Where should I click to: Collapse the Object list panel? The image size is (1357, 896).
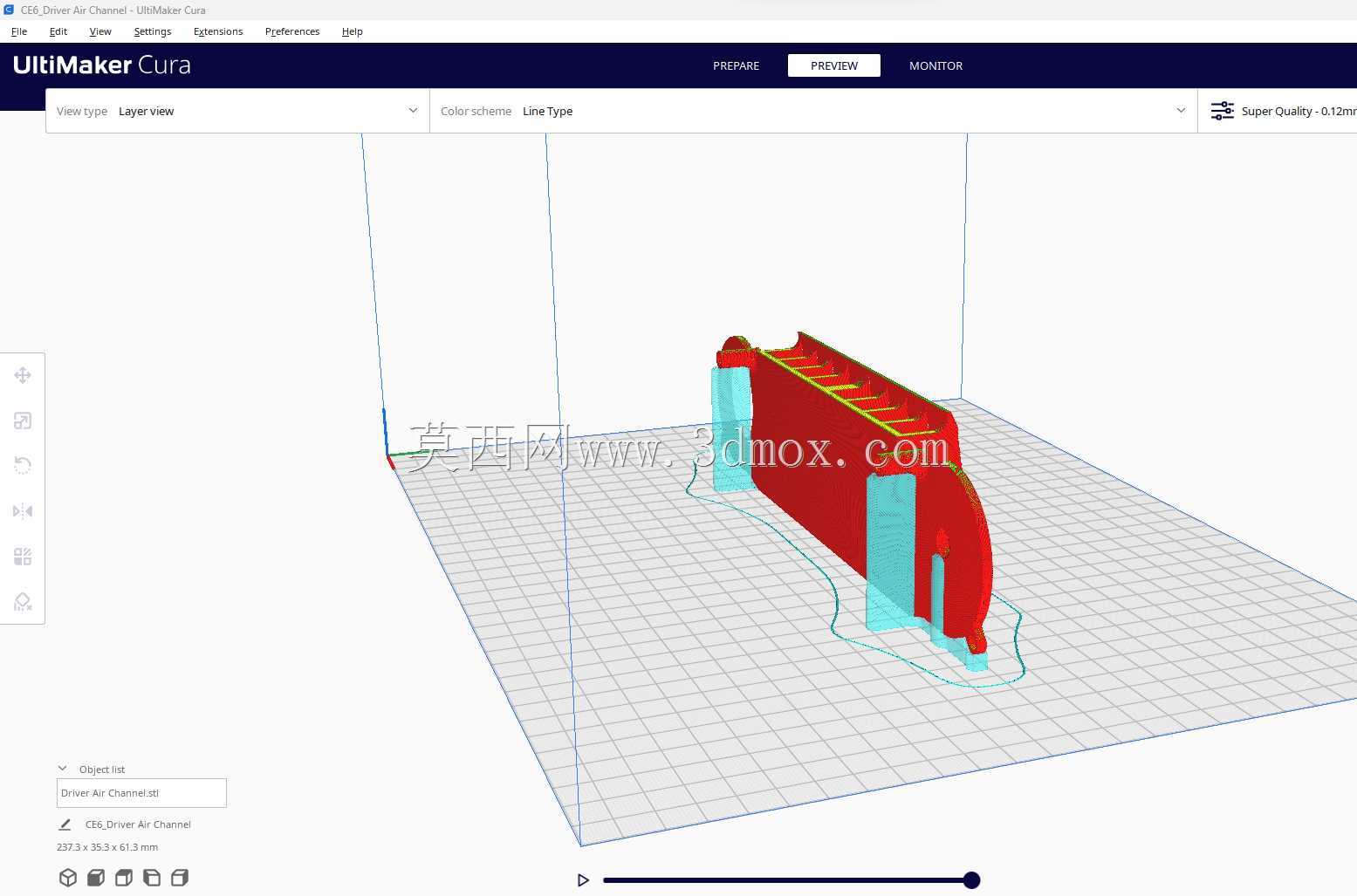[x=63, y=769]
